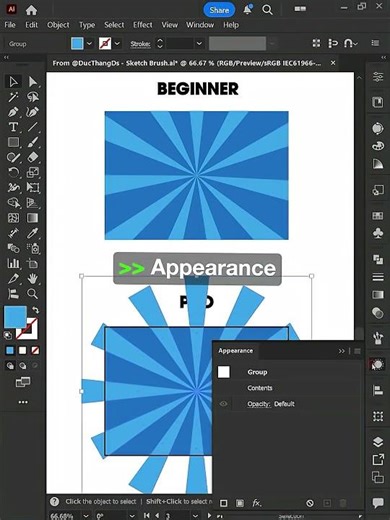Click the control bar stroke swatch
Image resolution: width=390 pixels, height=520 pixels.
(105, 44)
